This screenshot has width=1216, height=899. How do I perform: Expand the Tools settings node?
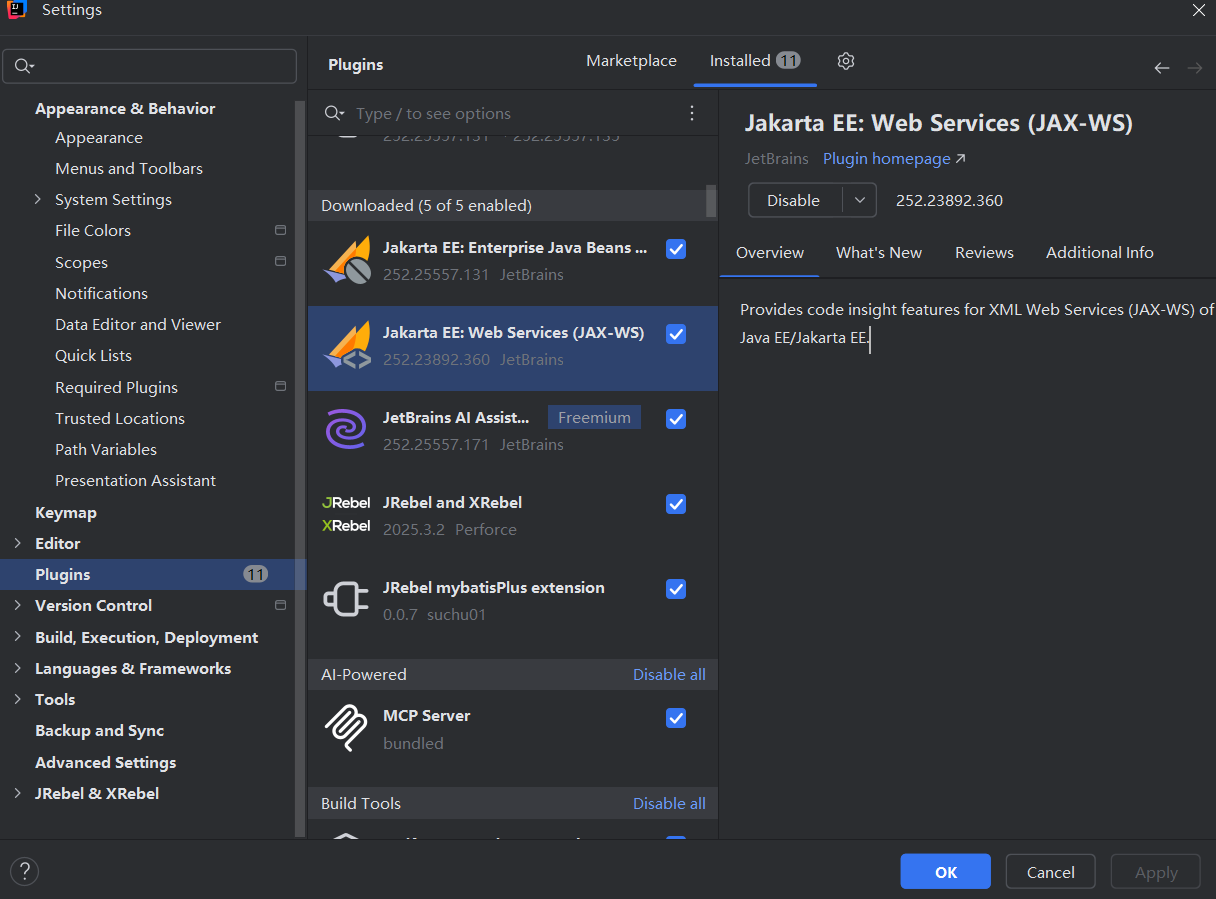tap(17, 699)
